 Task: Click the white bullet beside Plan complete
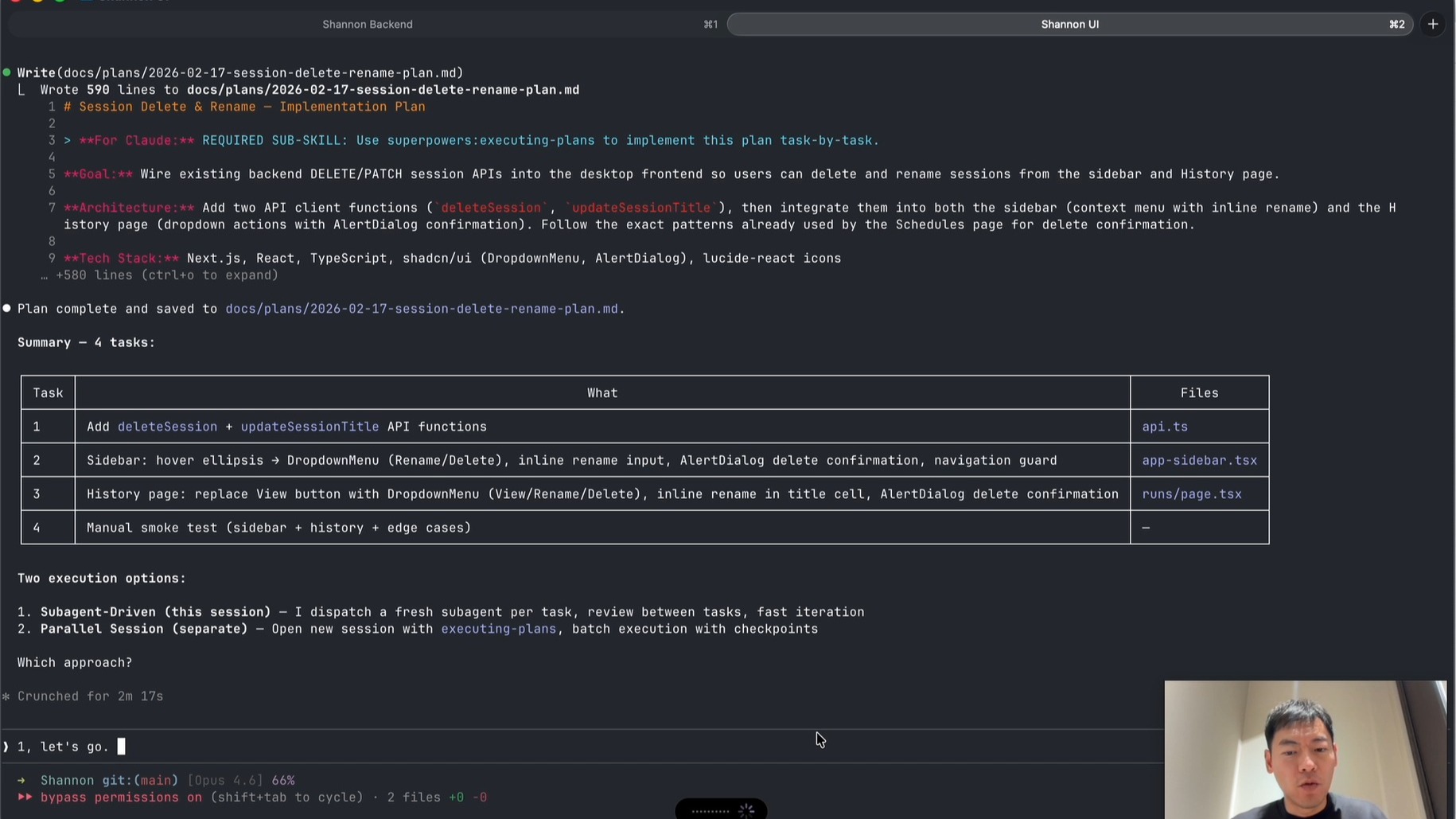coord(7,308)
